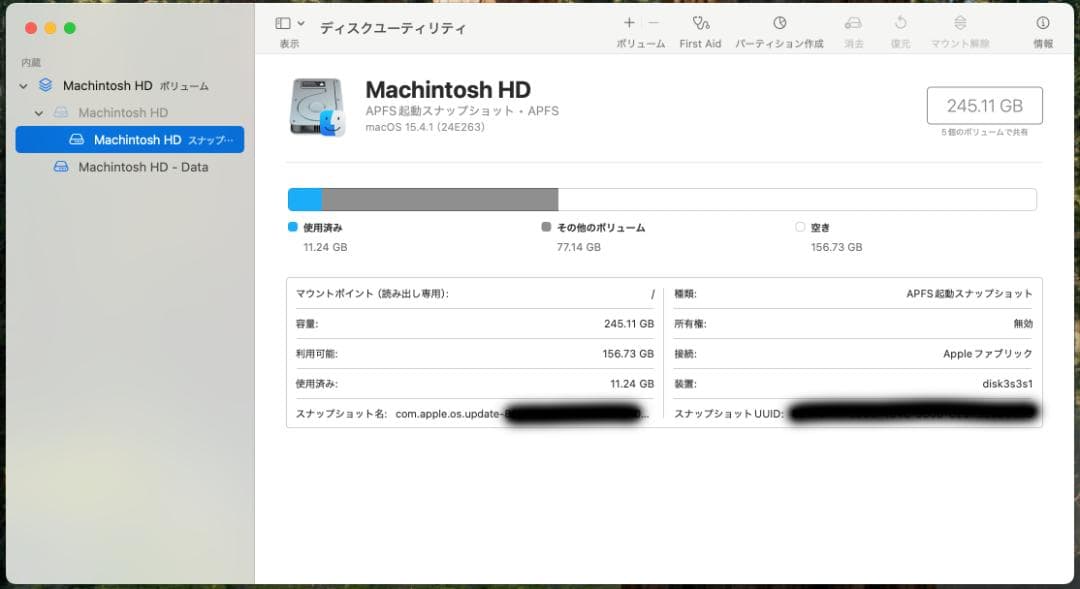The height and width of the screenshot is (589, 1080).
Task: Click the 表示 sidebar view icon
Action: point(283,21)
